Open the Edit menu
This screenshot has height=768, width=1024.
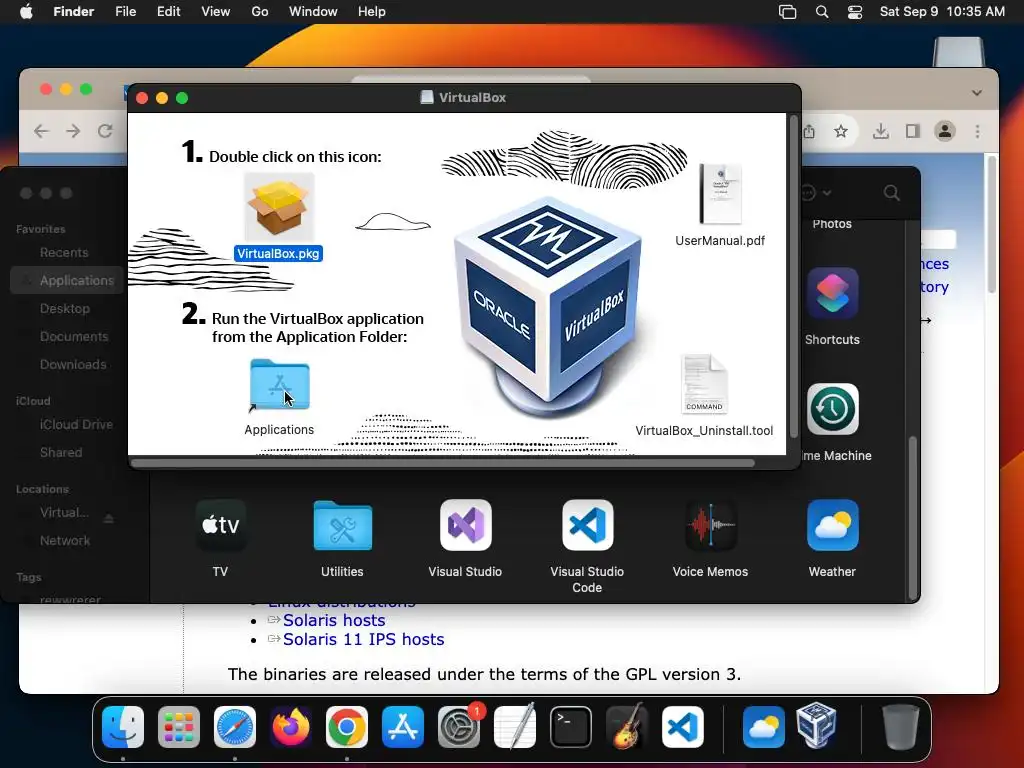click(x=168, y=12)
